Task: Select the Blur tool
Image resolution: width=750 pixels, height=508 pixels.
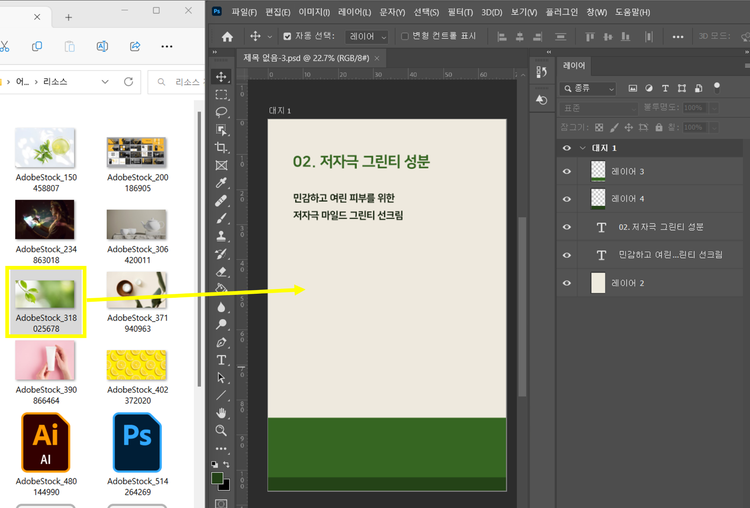Action: click(x=221, y=307)
